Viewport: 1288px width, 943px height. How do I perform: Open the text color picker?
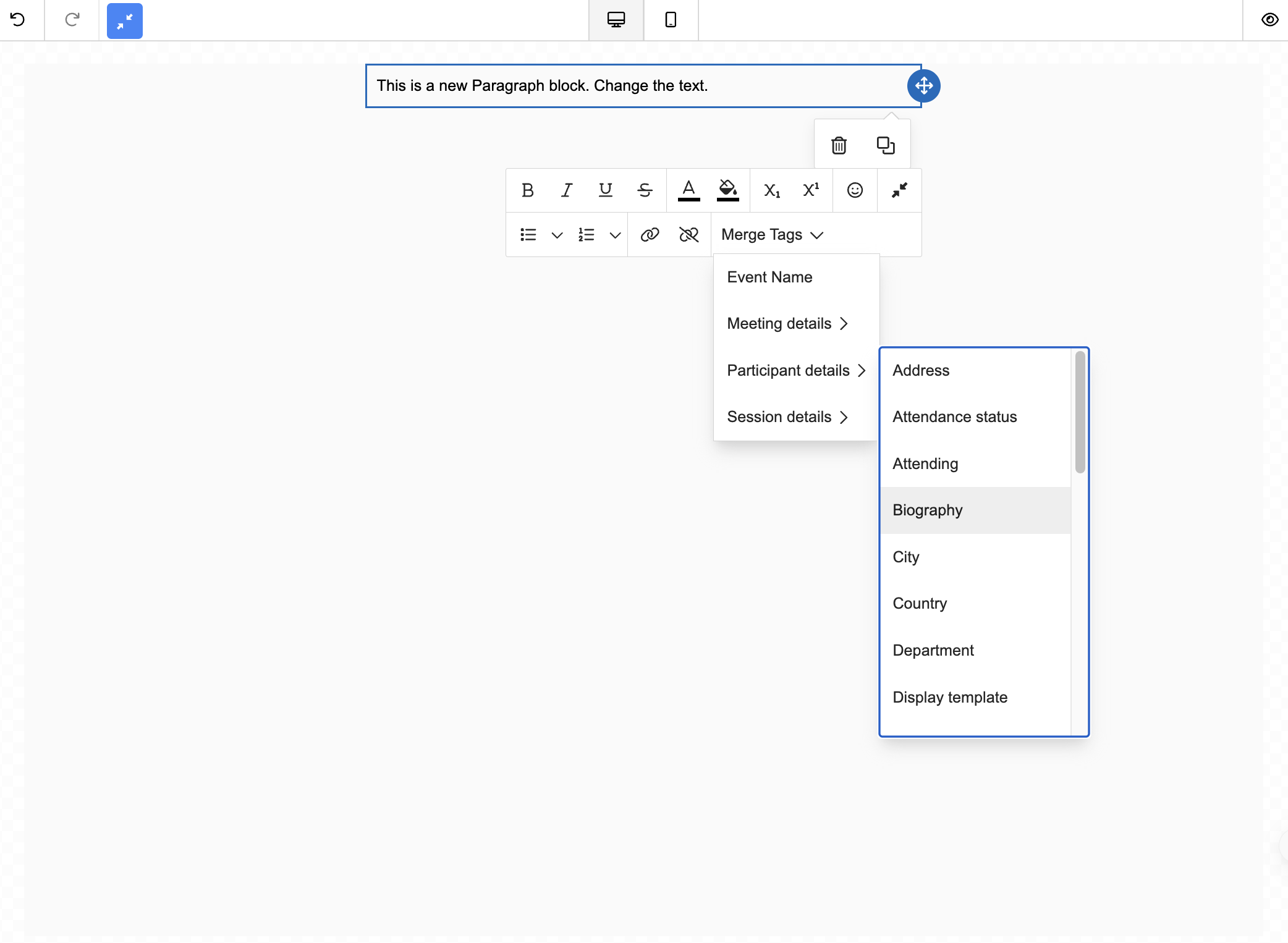coord(688,190)
